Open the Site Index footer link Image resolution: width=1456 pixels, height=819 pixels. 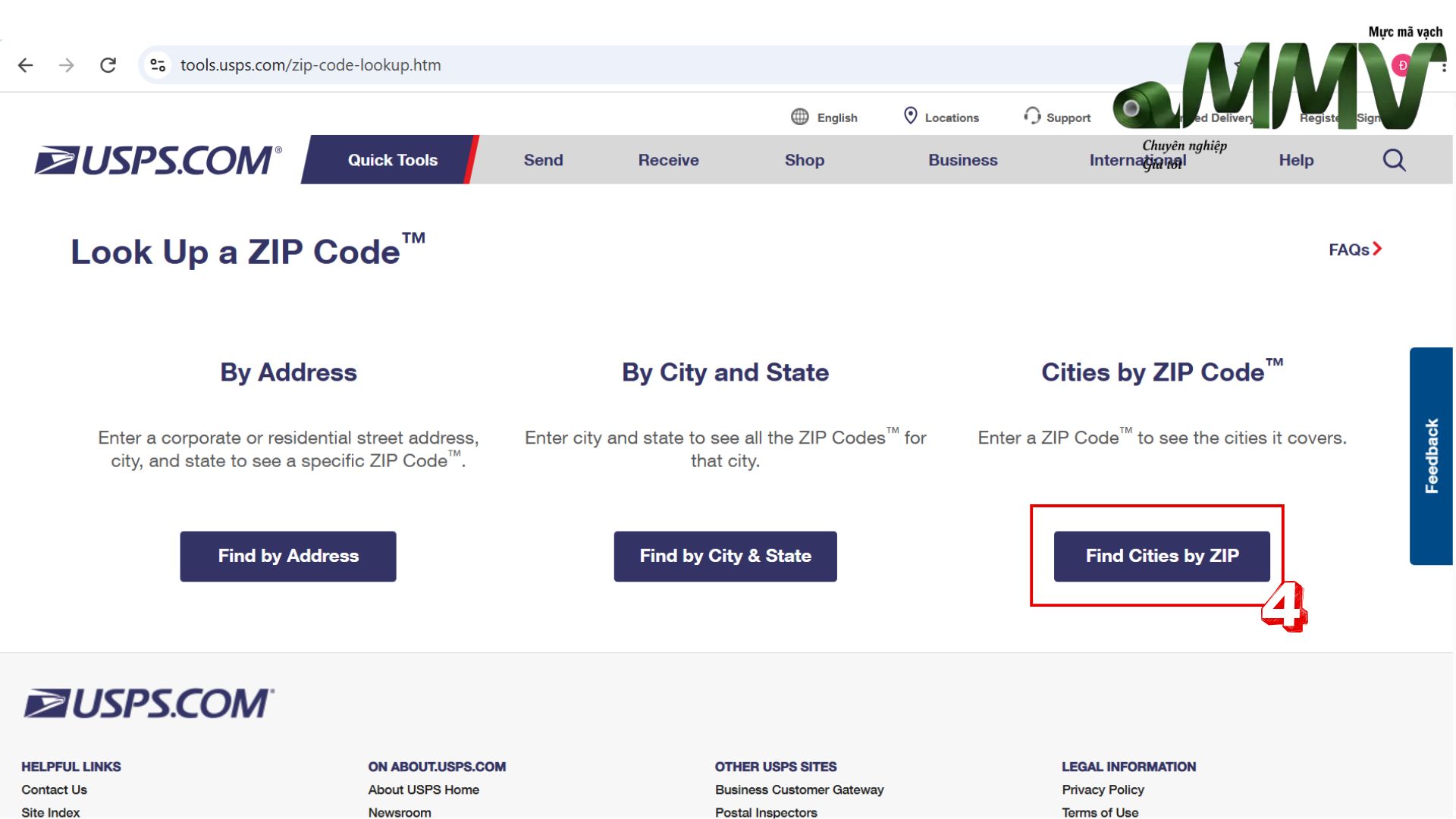click(50, 812)
